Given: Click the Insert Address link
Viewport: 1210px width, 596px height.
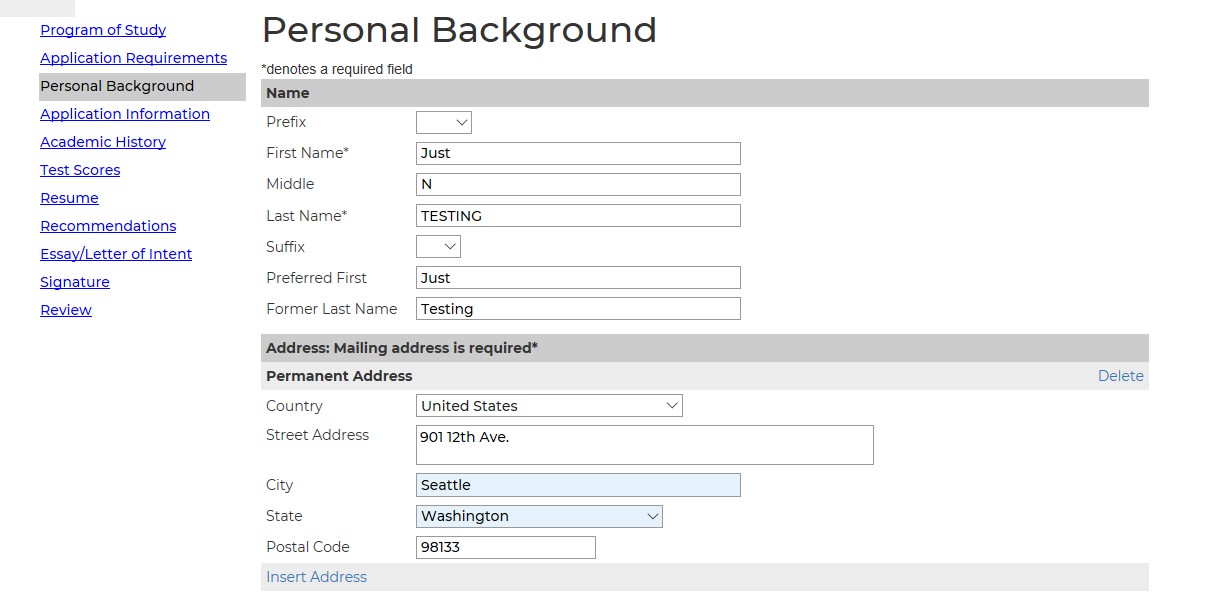Looking at the screenshot, I should (315, 576).
